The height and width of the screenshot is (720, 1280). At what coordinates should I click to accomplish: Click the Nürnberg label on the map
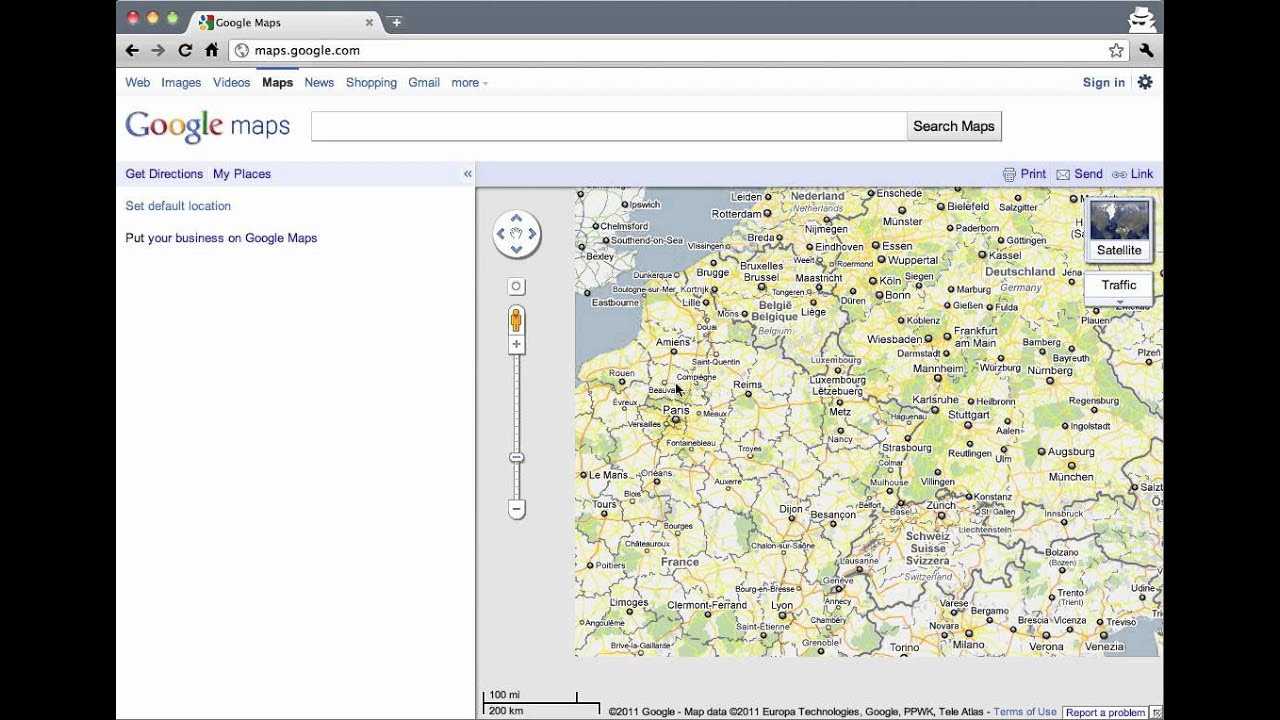[1050, 370]
